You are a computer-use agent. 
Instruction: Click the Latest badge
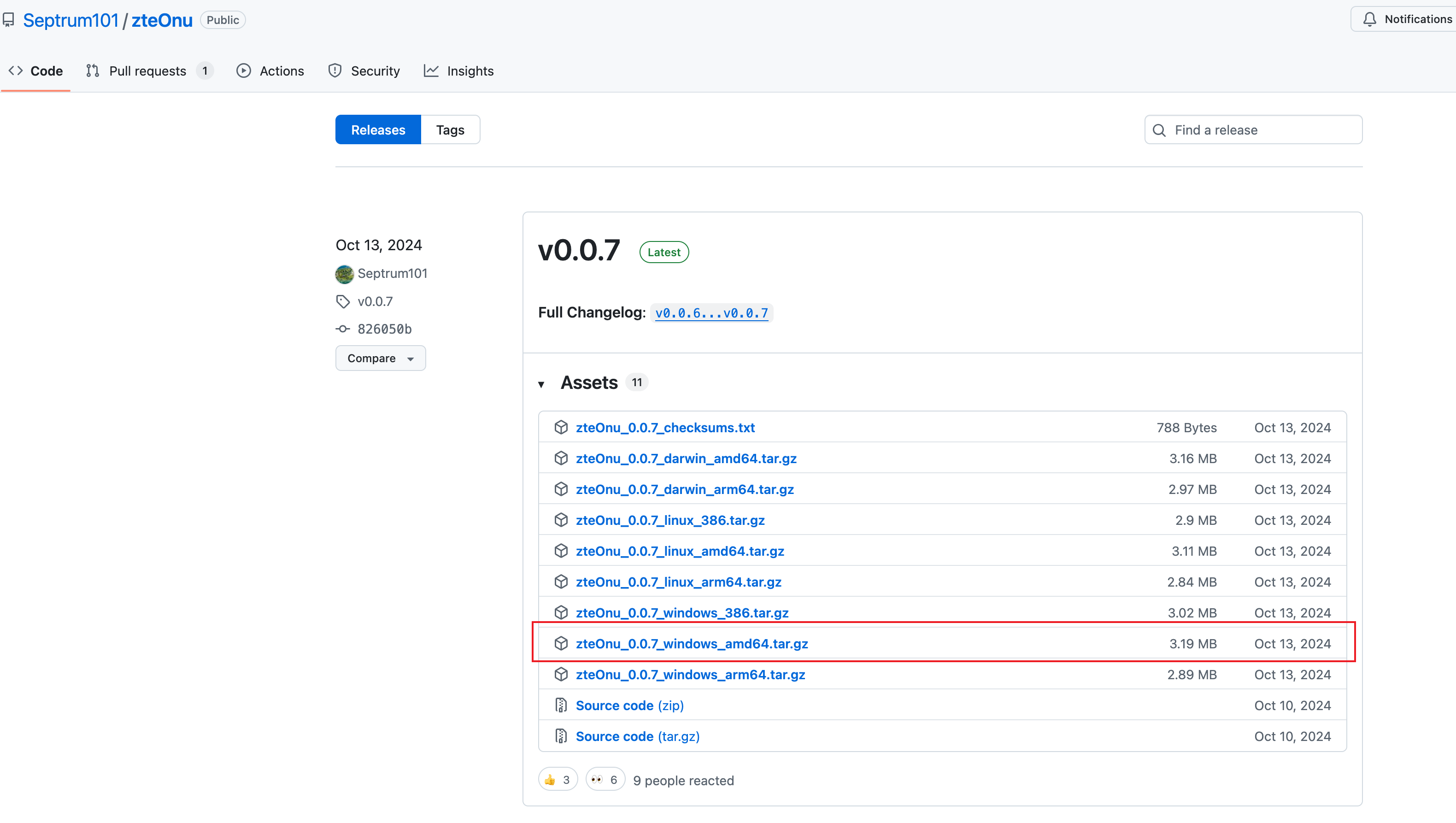[x=664, y=253]
